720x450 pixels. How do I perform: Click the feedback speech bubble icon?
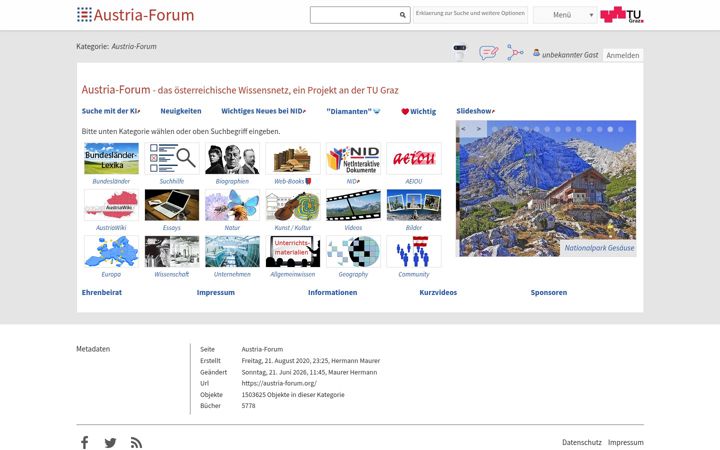pyautogui.click(x=489, y=52)
